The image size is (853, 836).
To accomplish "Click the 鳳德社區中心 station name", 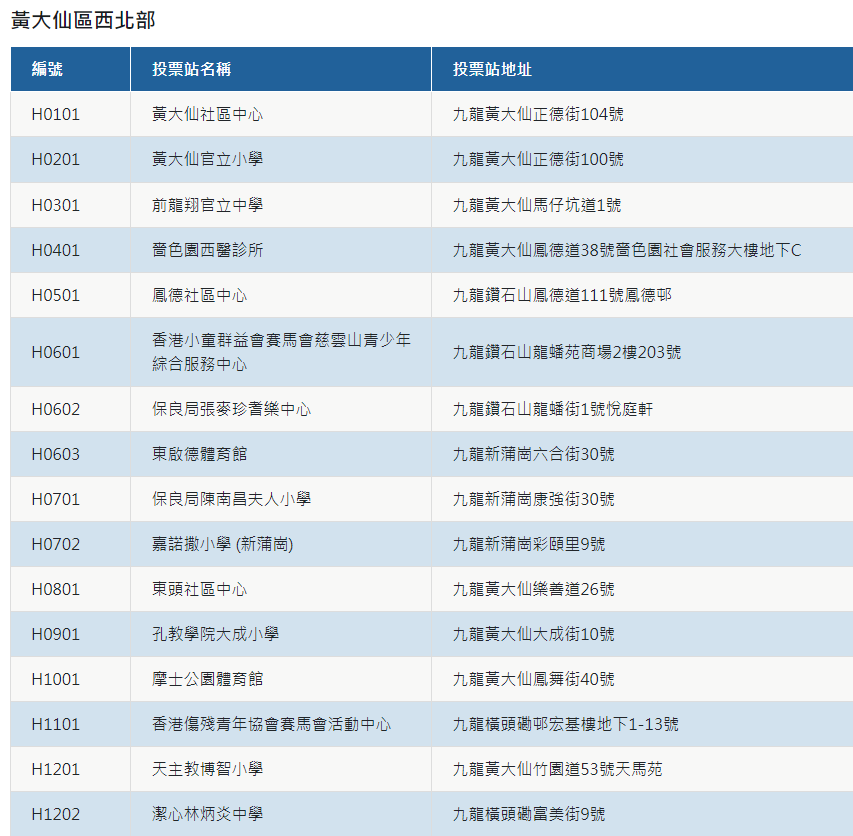I will (x=199, y=295).
